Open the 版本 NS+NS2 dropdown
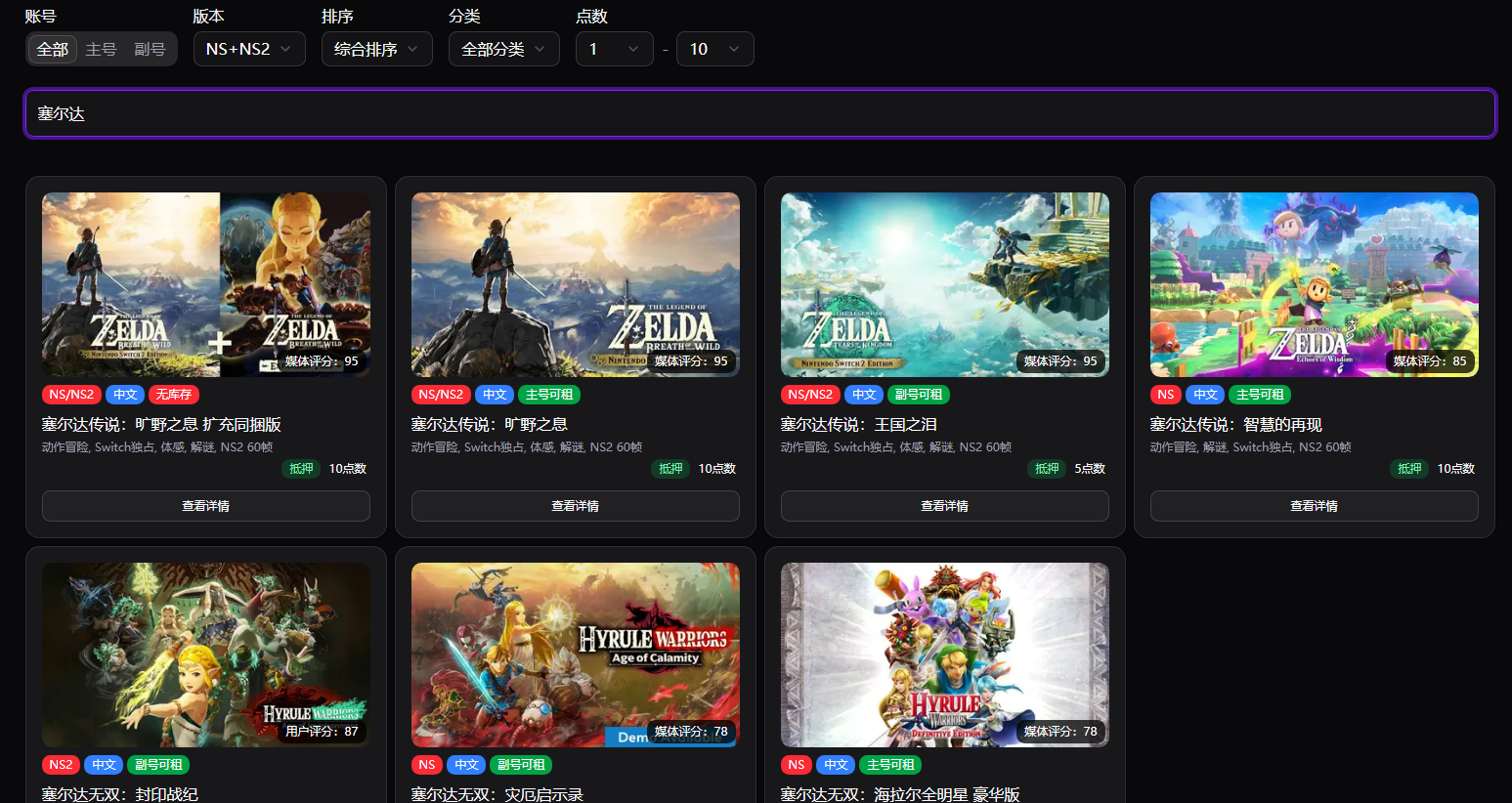This screenshot has width=1512, height=803. (249, 49)
